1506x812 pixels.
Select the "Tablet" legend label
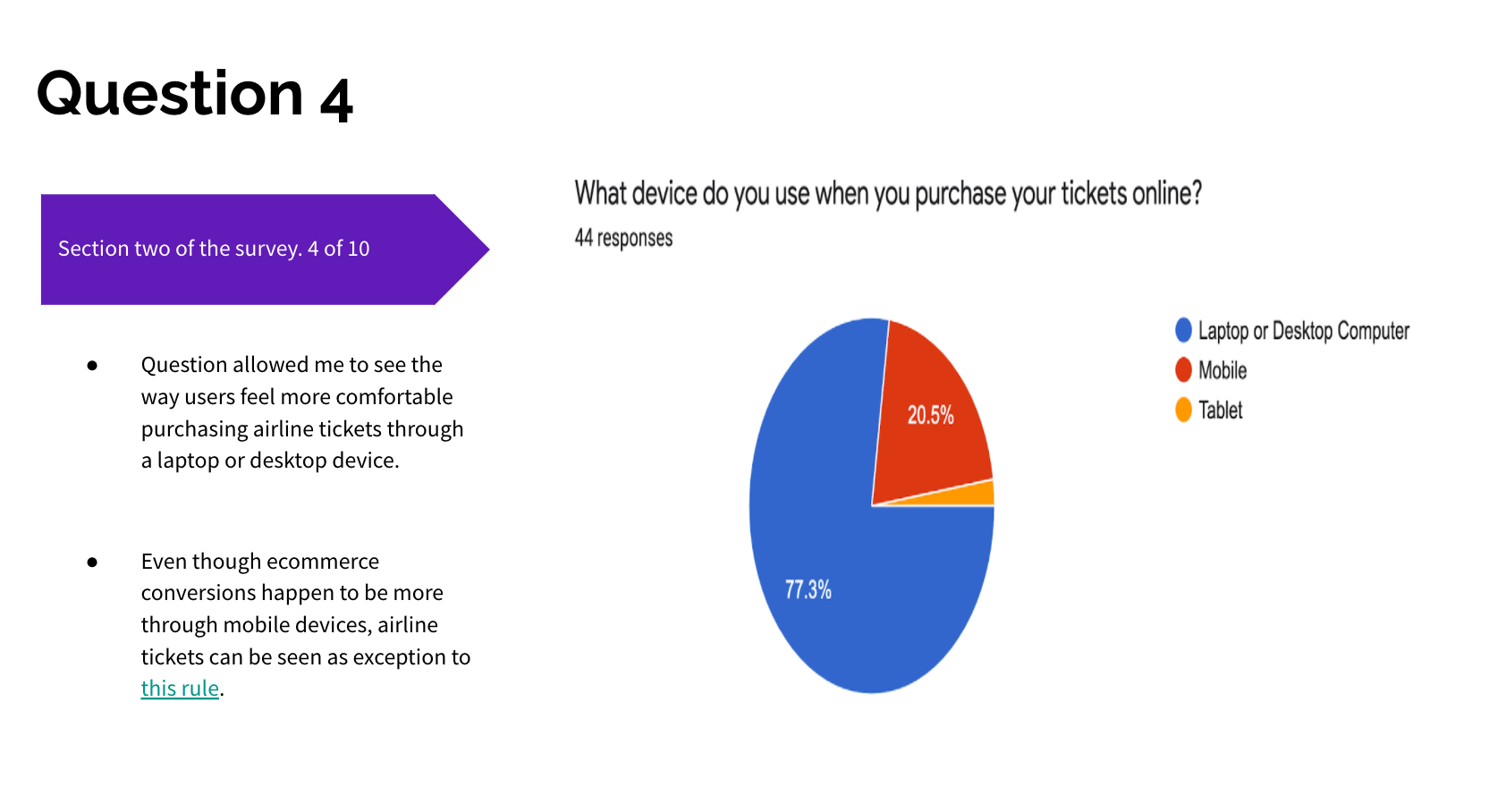tap(1220, 410)
